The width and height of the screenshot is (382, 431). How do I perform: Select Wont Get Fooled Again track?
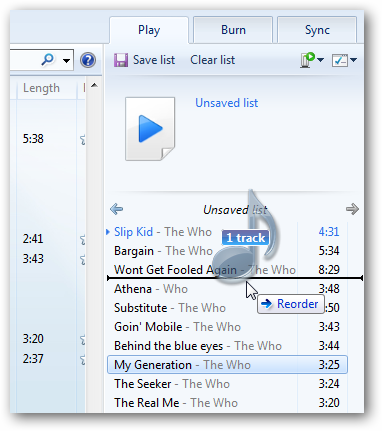[x=227, y=270]
